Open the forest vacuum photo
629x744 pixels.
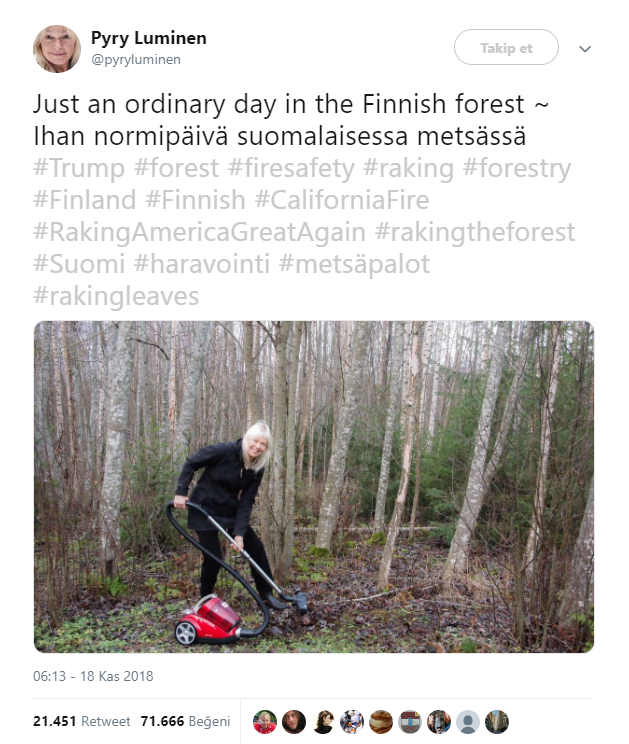coord(314,487)
